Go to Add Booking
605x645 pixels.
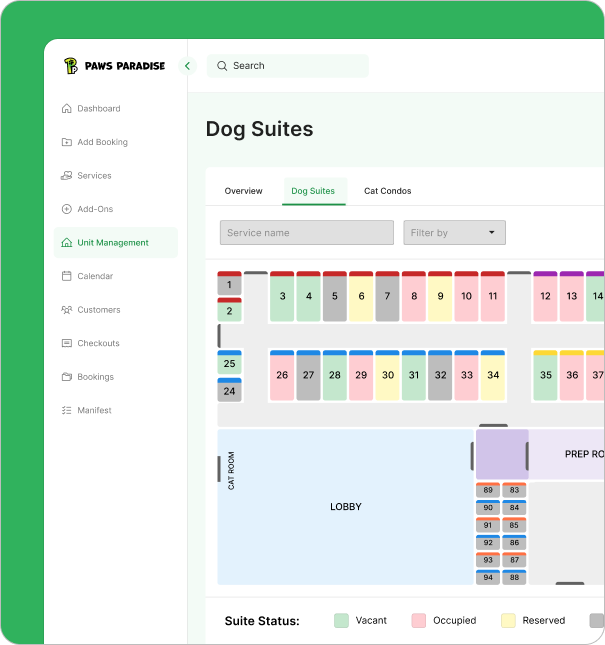(x=102, y=142)
